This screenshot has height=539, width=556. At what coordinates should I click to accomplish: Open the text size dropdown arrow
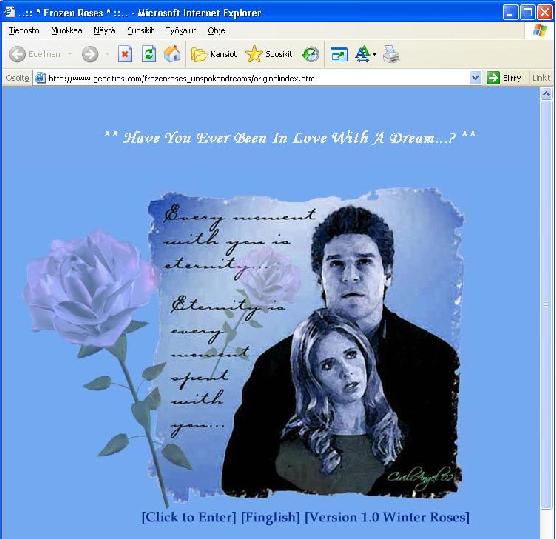point(374,55)
